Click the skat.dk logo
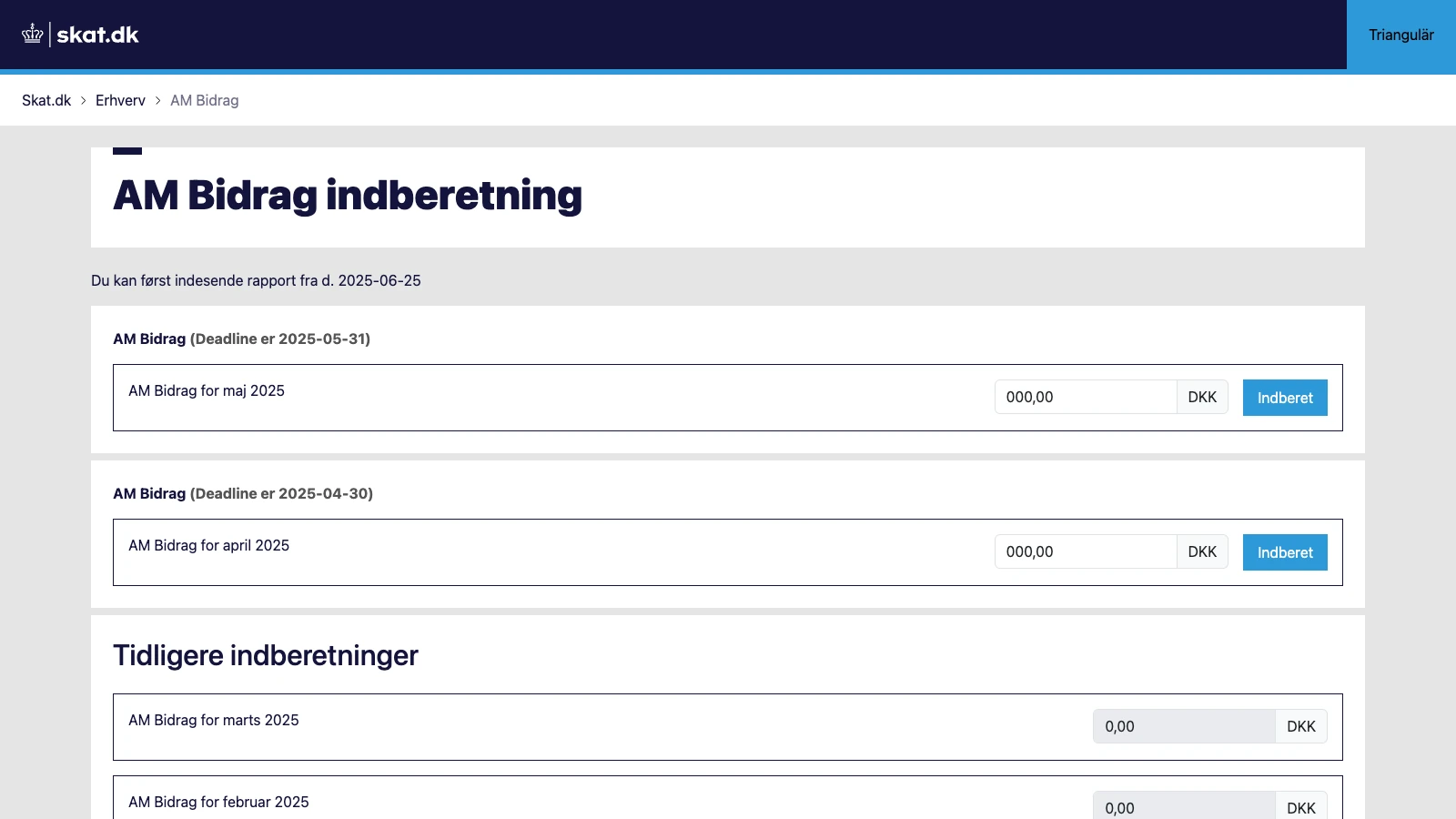Image resolution: width=1456 pixels, height=819 pixels. (x=96, y=35)
